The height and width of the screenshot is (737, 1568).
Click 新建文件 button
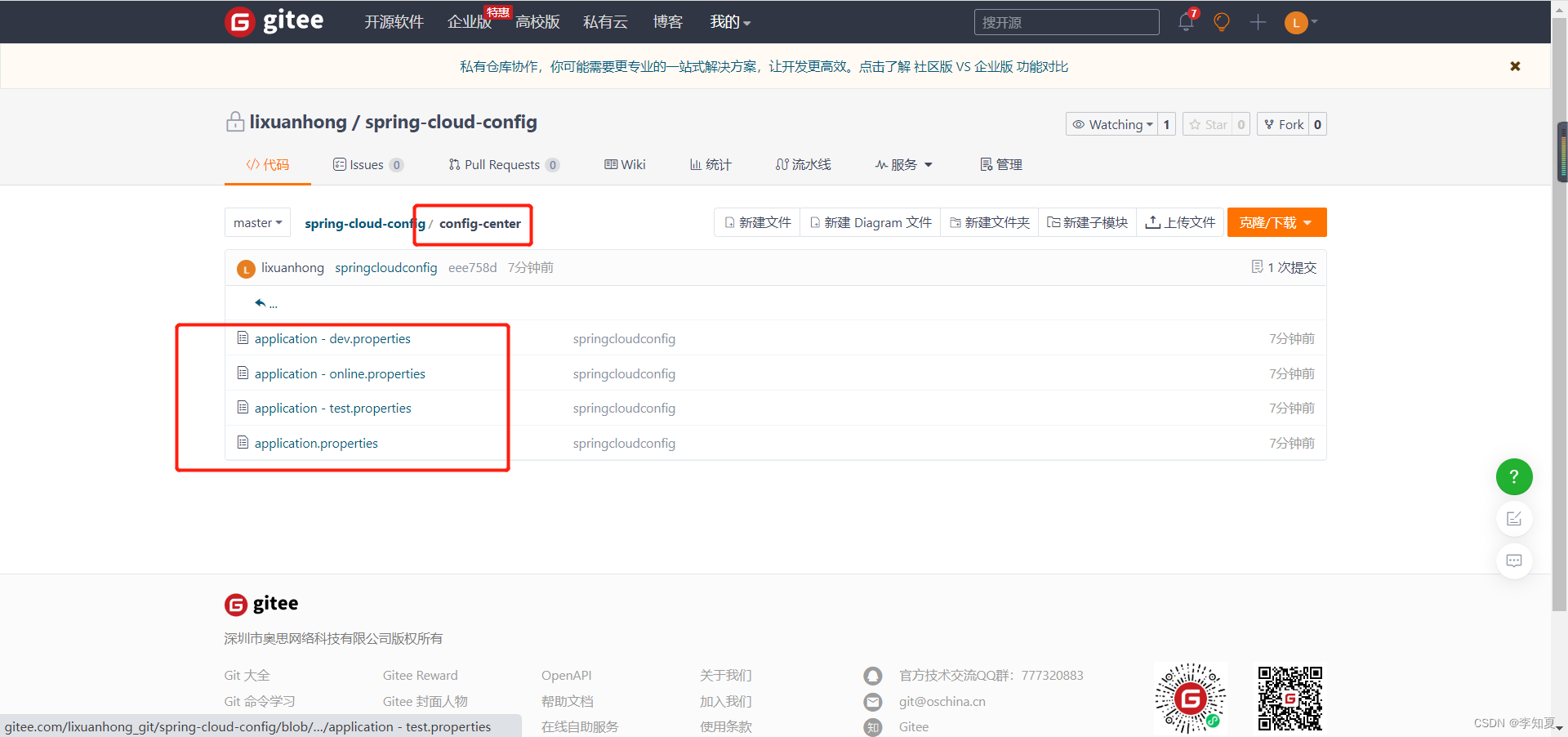point(758,222)
